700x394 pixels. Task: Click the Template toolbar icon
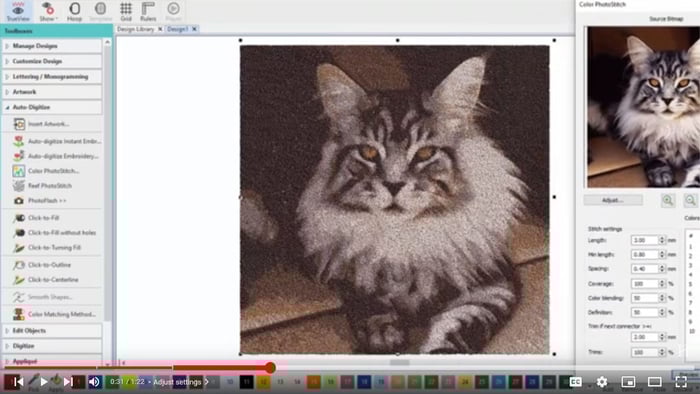[x=100, y=12]
